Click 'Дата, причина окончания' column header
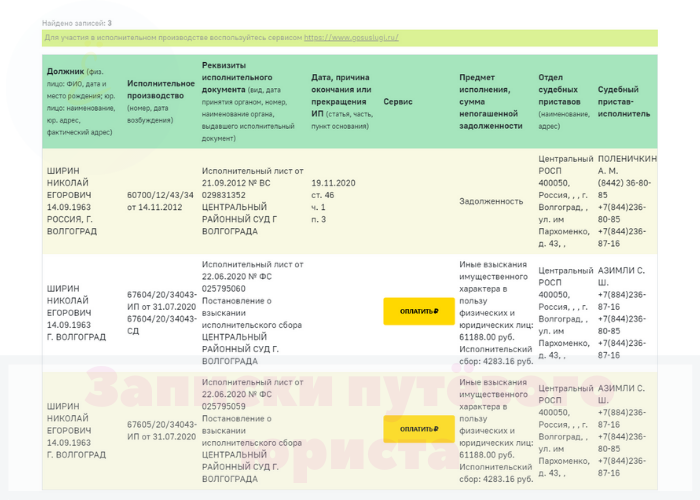Viewport: 700px width, 500px height. point(342,102)
